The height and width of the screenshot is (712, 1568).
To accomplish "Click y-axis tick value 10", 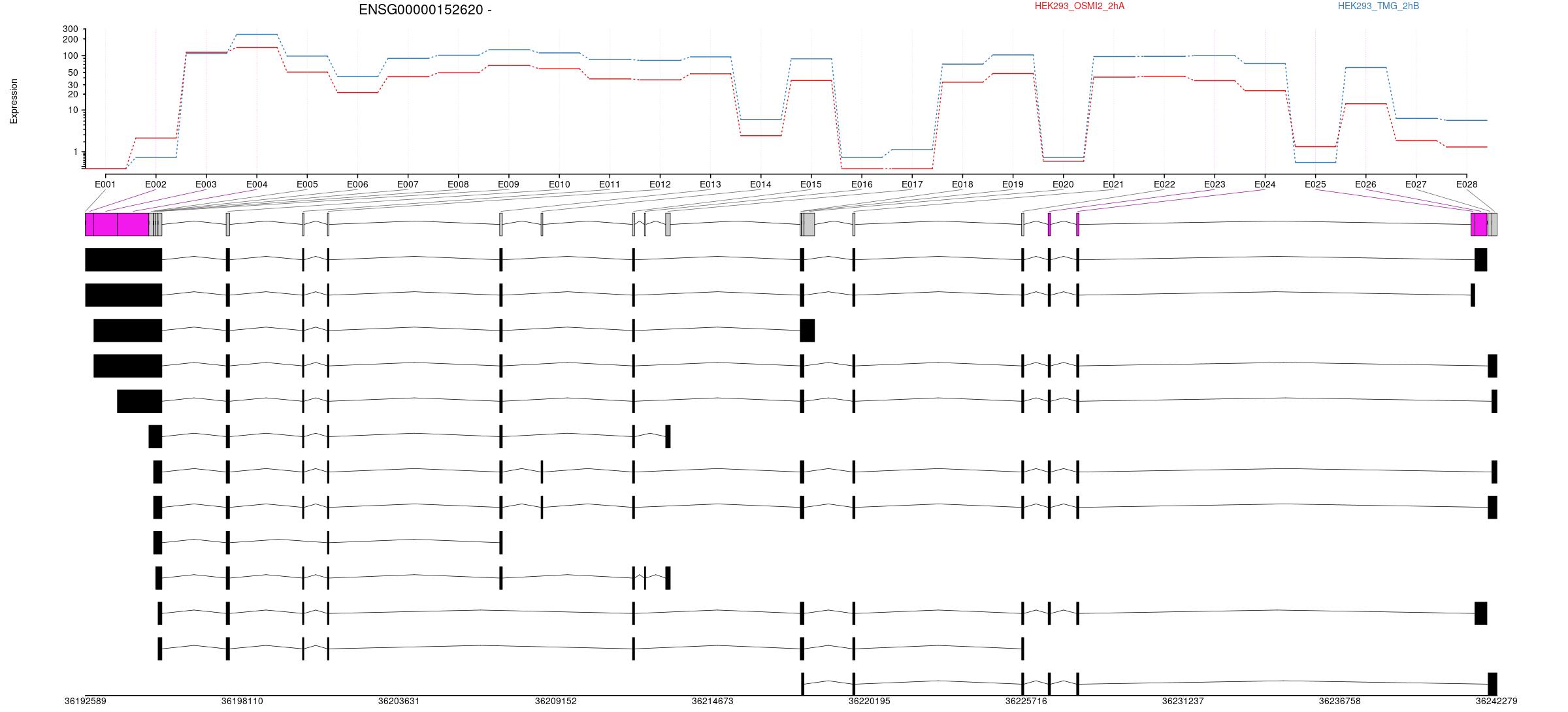I will click(73, 110).
